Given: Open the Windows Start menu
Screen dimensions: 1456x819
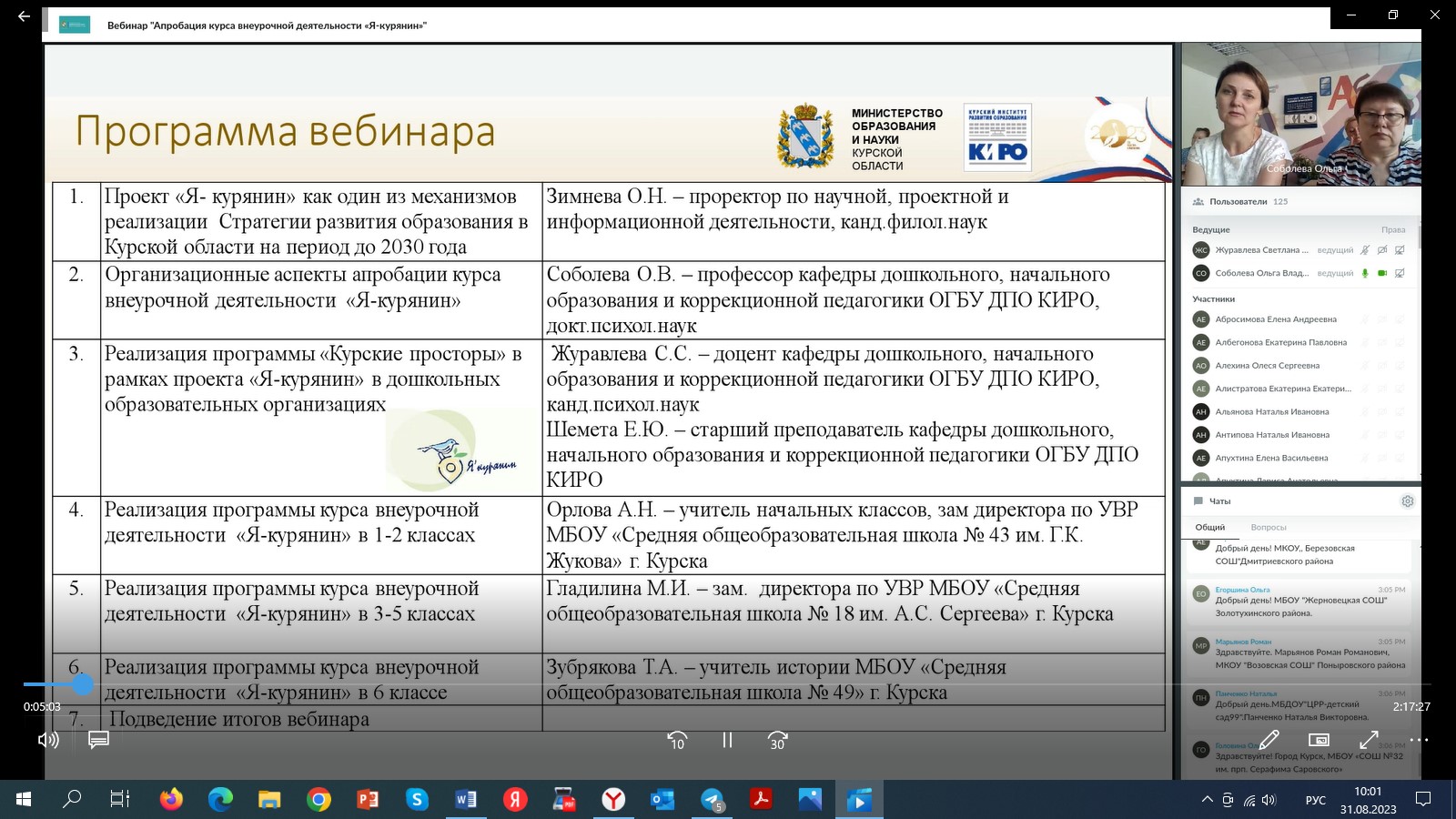Looking at the screenshot, I should coord(24,799).
